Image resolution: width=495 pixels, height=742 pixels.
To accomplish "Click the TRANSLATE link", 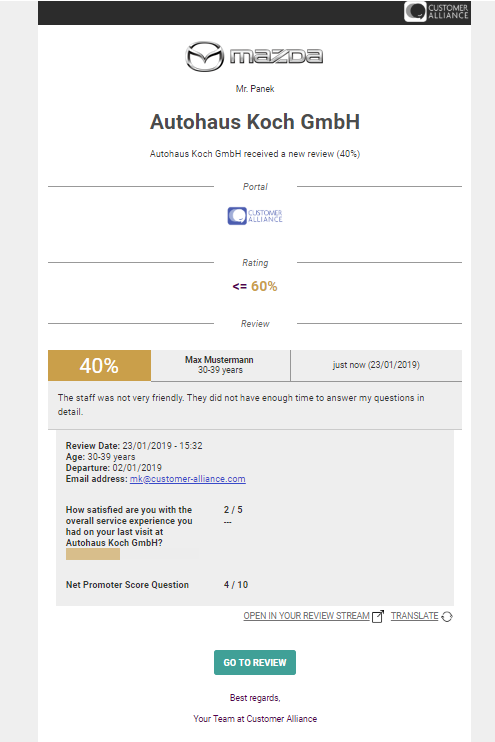I will [x=415, y=616].
